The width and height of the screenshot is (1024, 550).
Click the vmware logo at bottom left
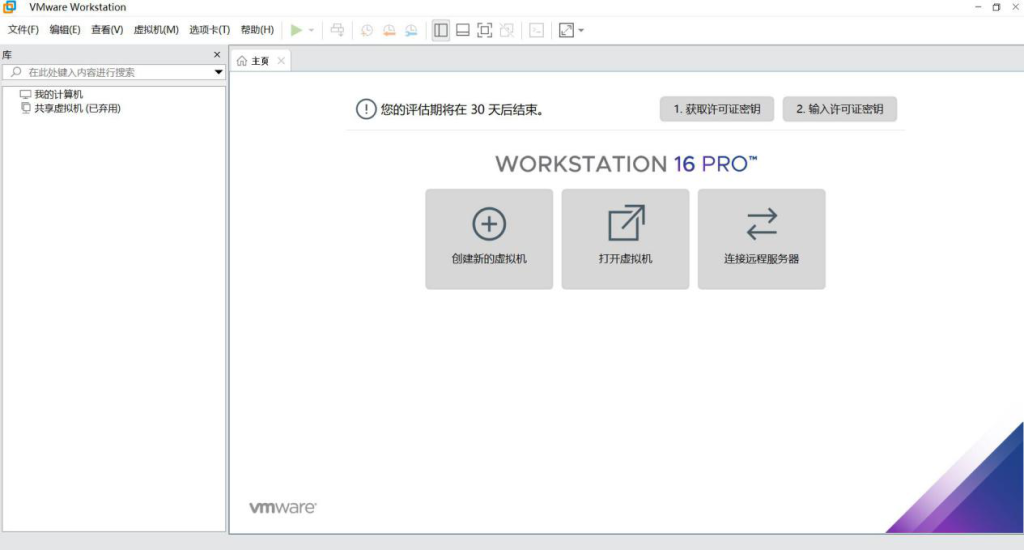click(x=283, y=508)
